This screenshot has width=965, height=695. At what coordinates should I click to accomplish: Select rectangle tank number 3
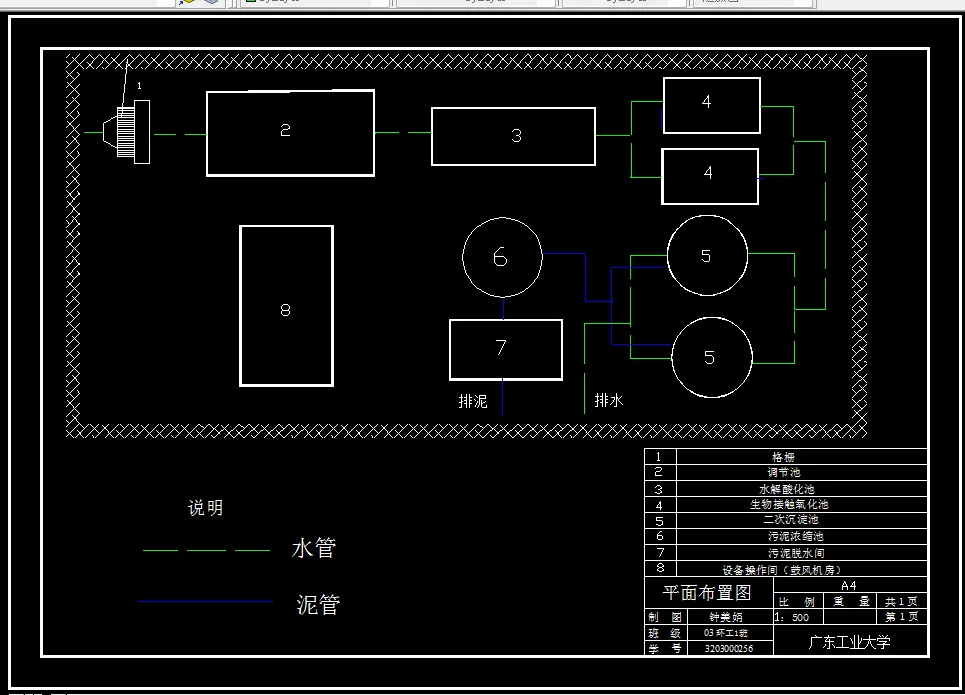513,137
